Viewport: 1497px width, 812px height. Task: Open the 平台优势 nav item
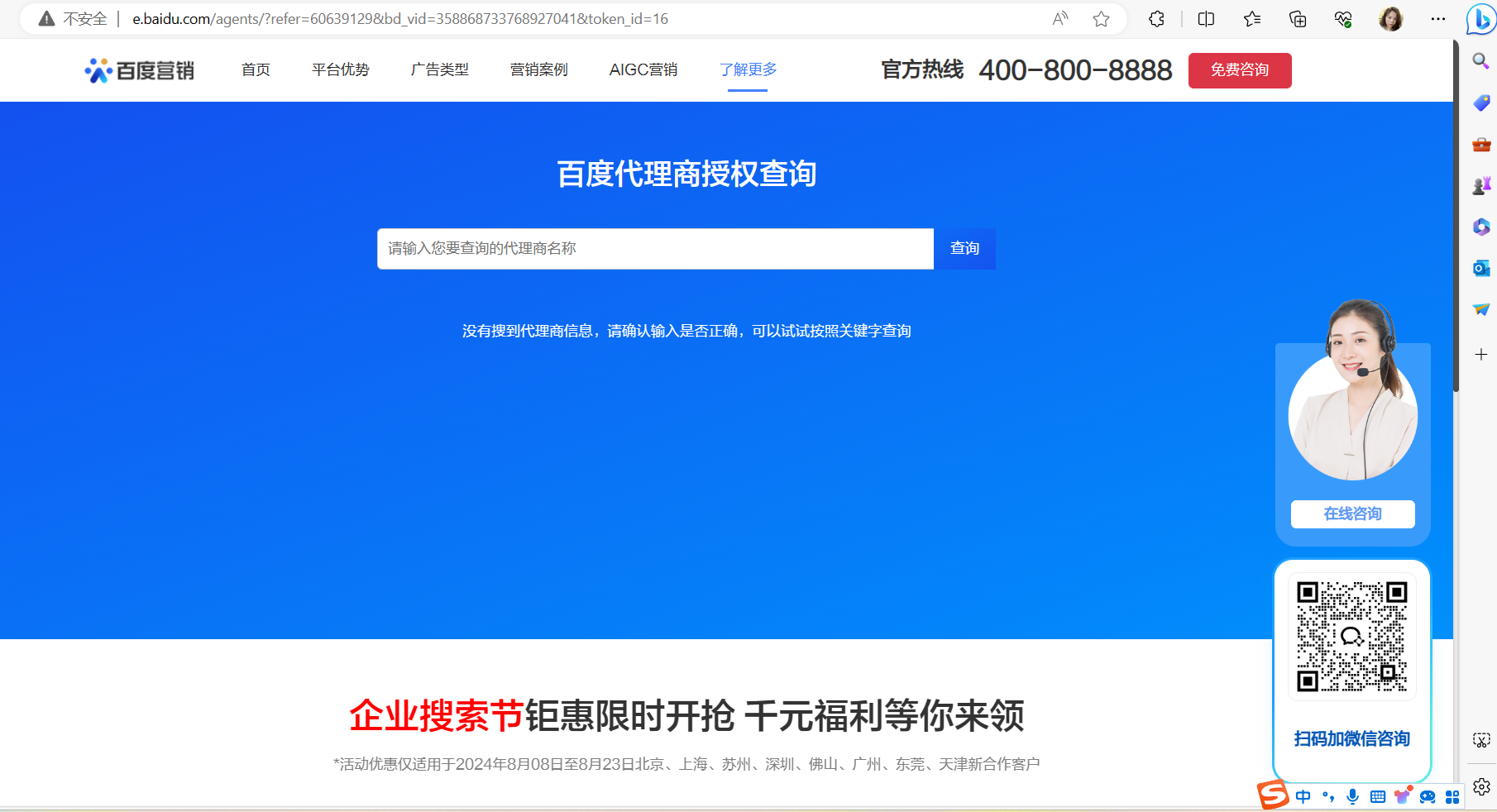click(341, 69)
